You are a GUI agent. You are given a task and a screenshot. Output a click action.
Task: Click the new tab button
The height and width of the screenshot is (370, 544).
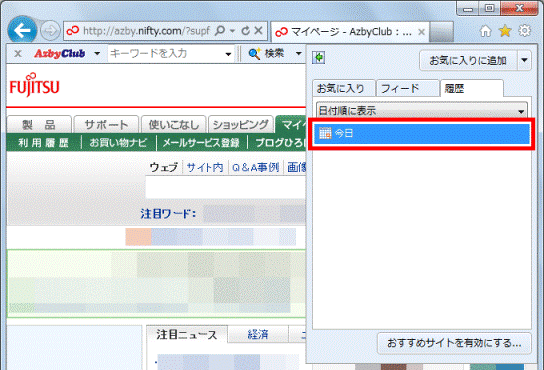coord(441,32)
